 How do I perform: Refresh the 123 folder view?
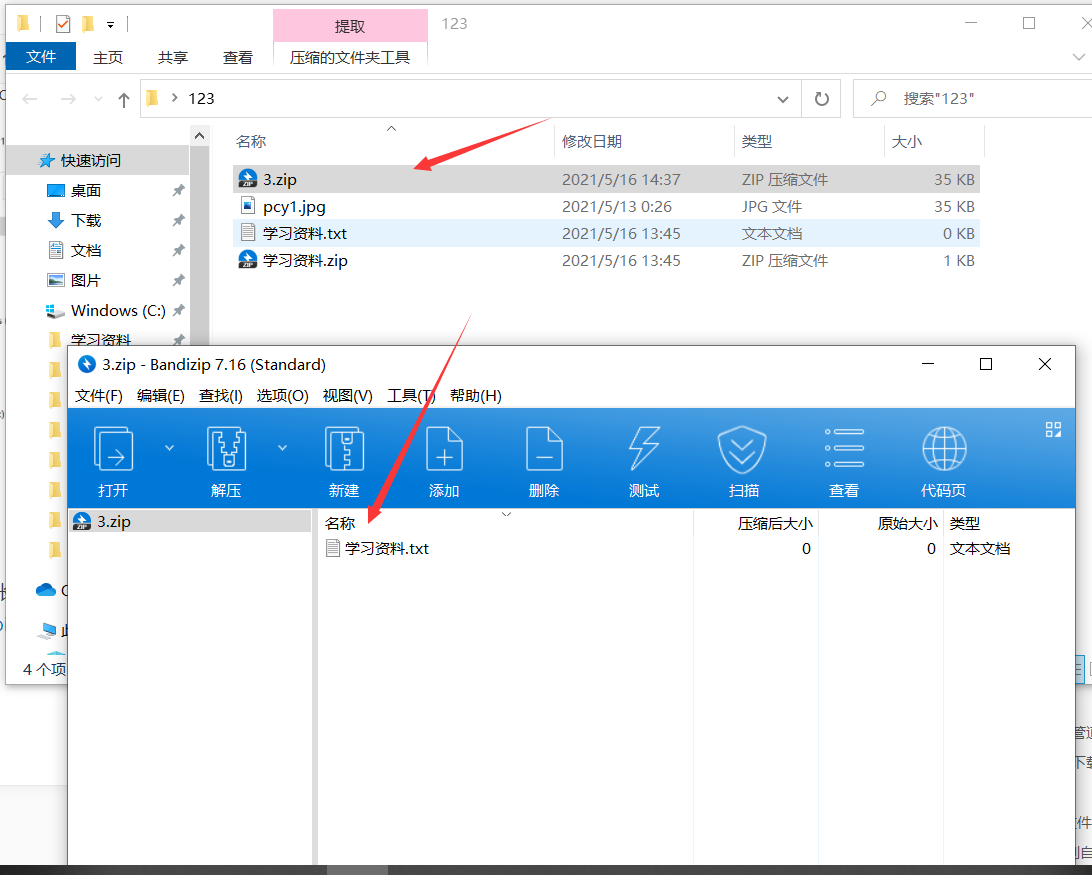822,99
